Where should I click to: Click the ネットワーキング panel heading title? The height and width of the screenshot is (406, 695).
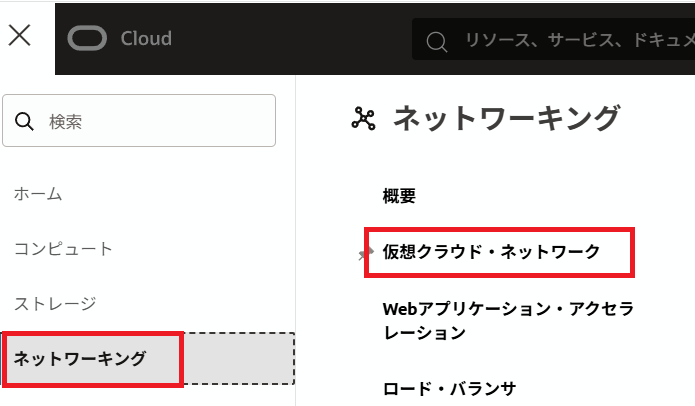[x=506, y=118]
